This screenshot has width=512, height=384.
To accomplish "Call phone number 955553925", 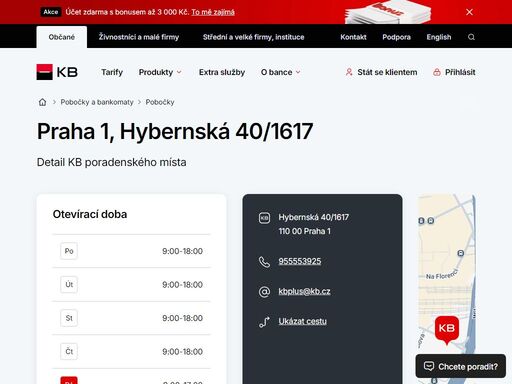I will pos(300,261).
